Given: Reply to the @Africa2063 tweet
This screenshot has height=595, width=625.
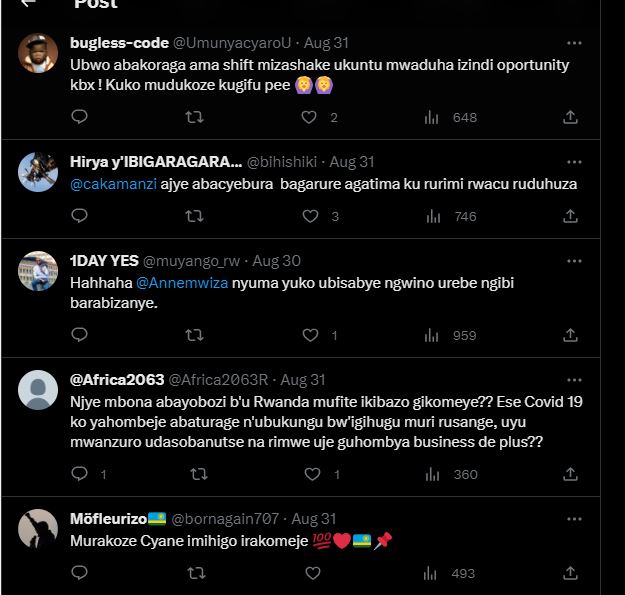Looking at the screenshot, I should click(x=80, y=474).
